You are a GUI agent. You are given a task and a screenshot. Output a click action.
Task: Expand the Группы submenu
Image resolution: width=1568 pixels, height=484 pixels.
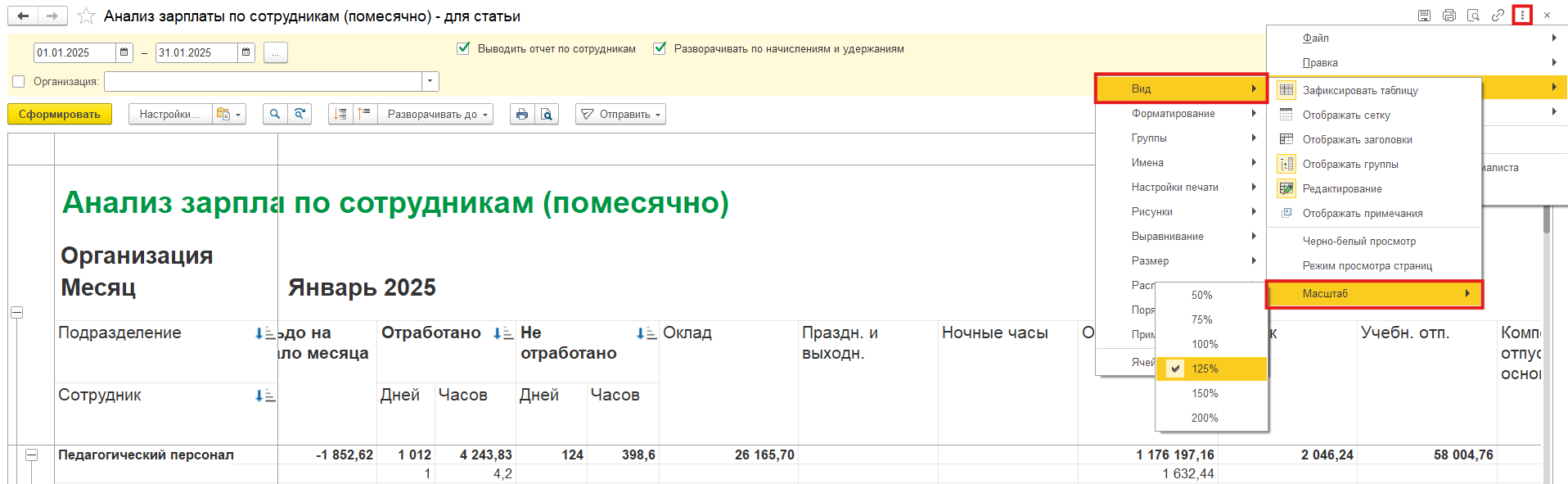click(x=1181, y=138)
